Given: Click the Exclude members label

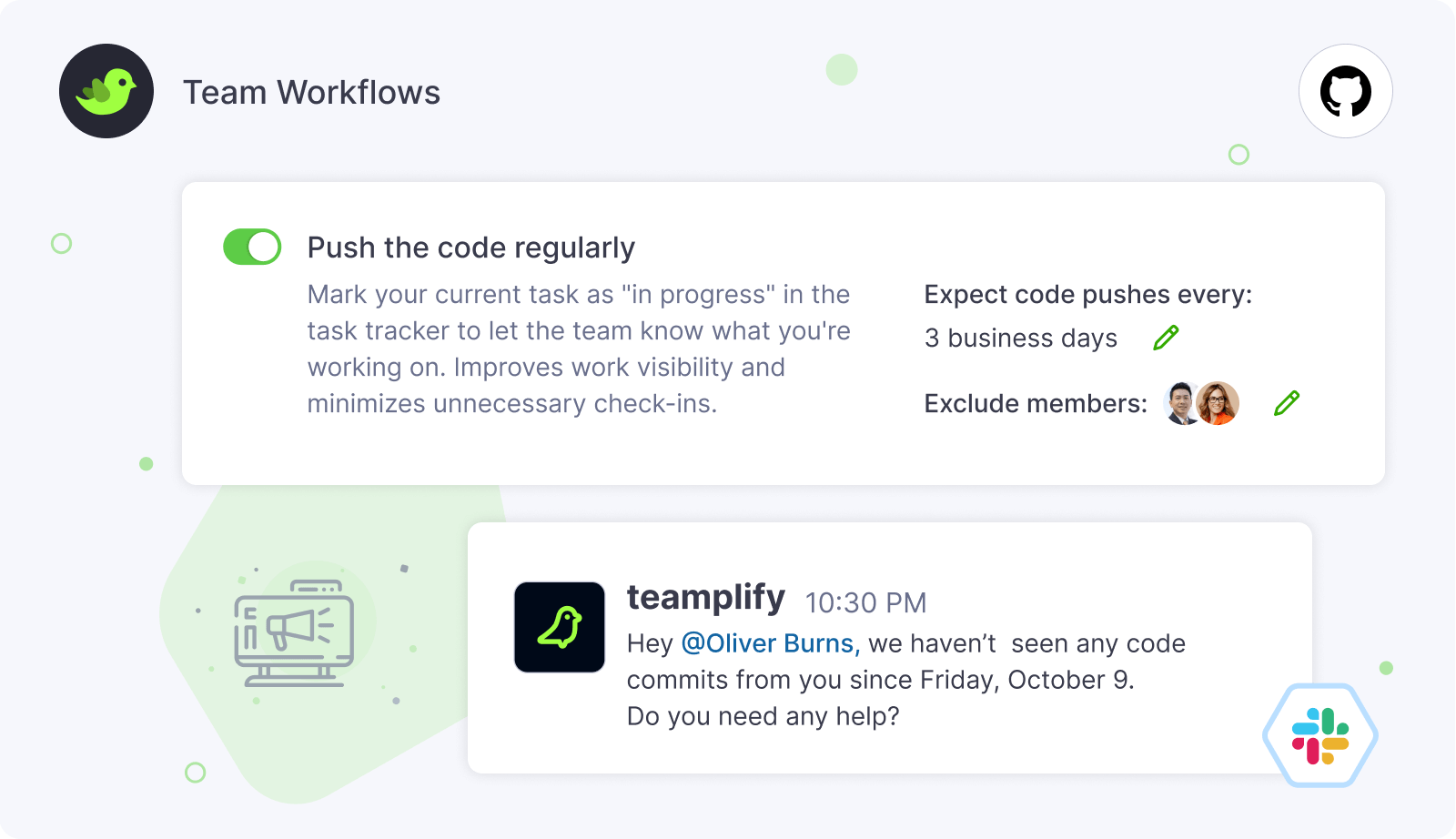Looking at the screenshot, I should pyautogui.click(x=1036, y=403).
